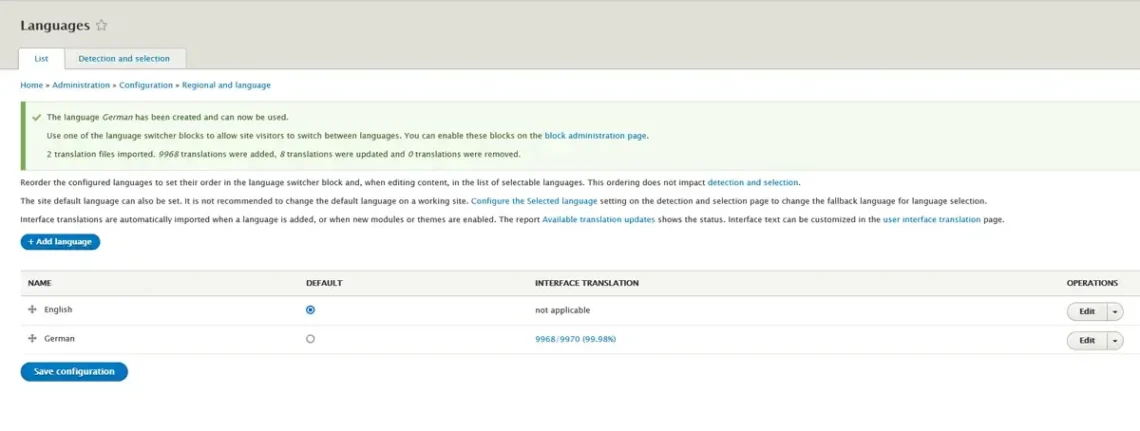Viewport: 1140px width, 431px height.
Task: Open the user interface translation link
Action: 931,219
